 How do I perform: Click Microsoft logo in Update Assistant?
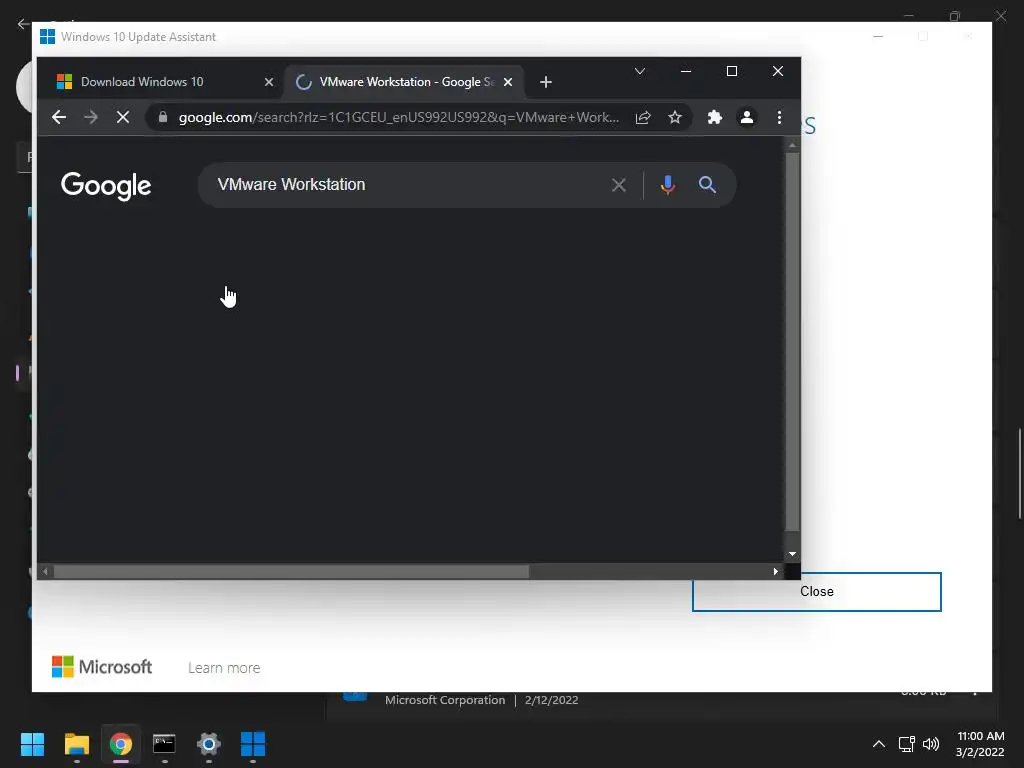102,667
